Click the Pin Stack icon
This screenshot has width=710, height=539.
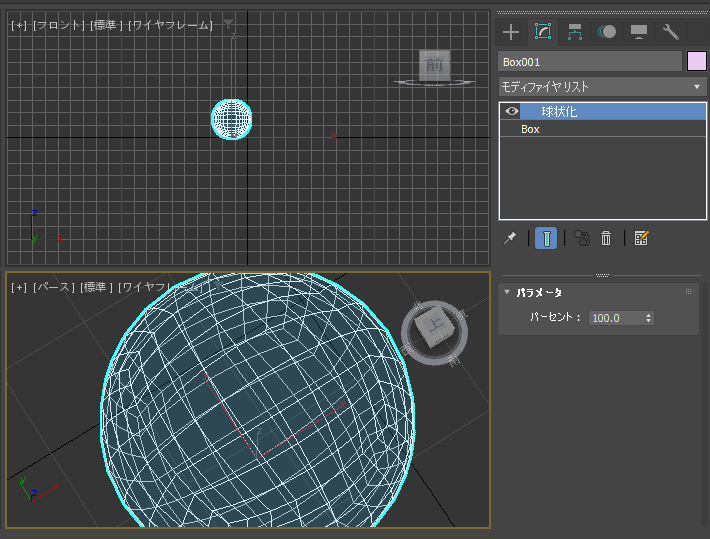pos(510,238)
